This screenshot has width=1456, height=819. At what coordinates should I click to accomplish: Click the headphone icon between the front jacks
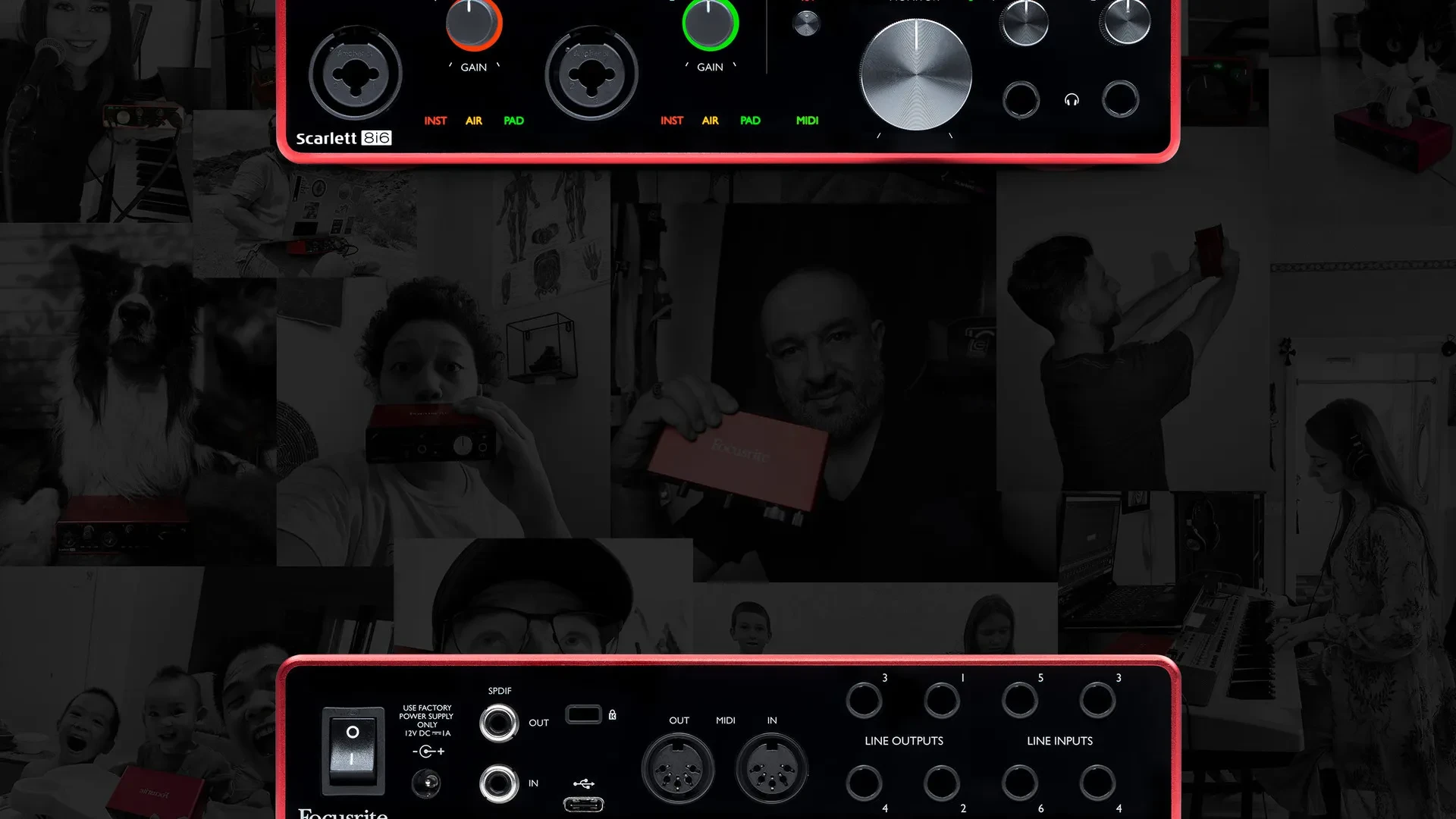[x=1072, y=100]
